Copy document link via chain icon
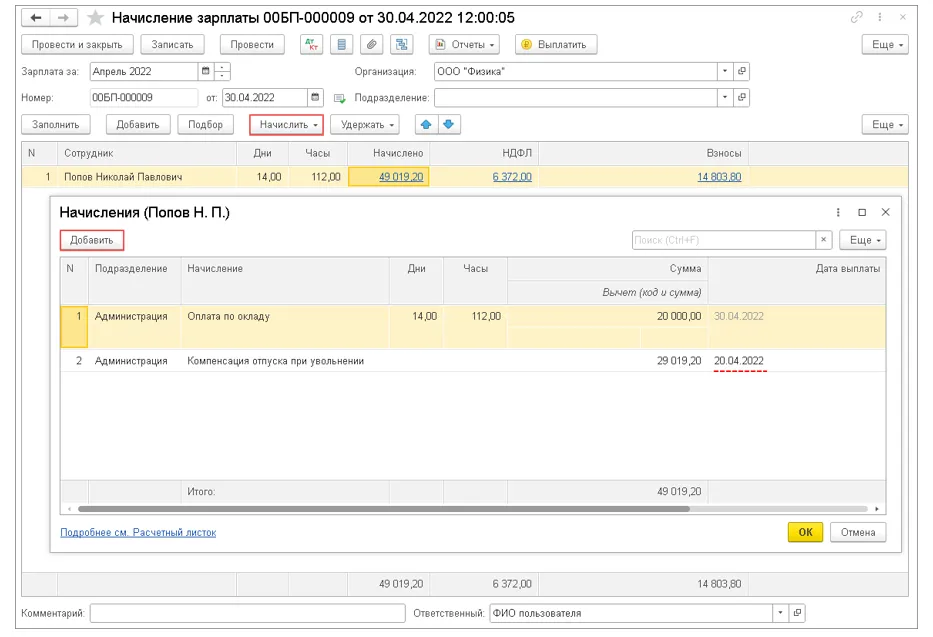The height and width of the screenshot is (637, 933). [x=857, y=18]
